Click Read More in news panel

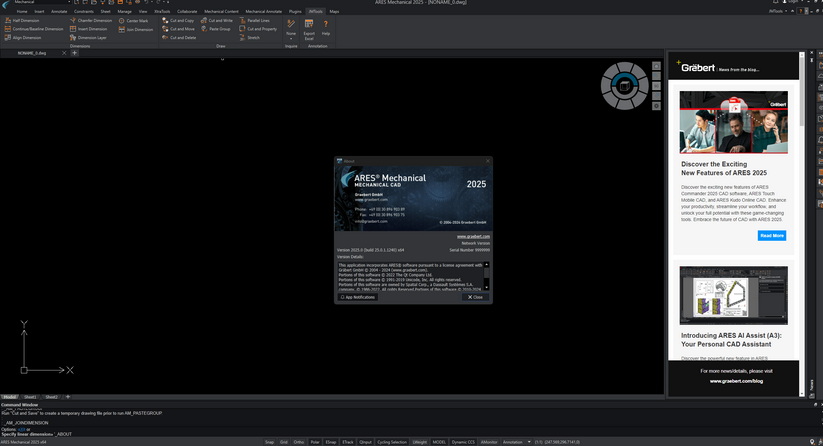click(x=772, y=236)
